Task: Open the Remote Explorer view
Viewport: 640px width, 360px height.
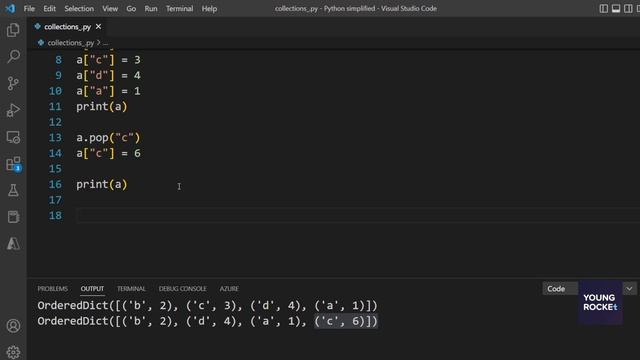Action: (x=13, y=137)
